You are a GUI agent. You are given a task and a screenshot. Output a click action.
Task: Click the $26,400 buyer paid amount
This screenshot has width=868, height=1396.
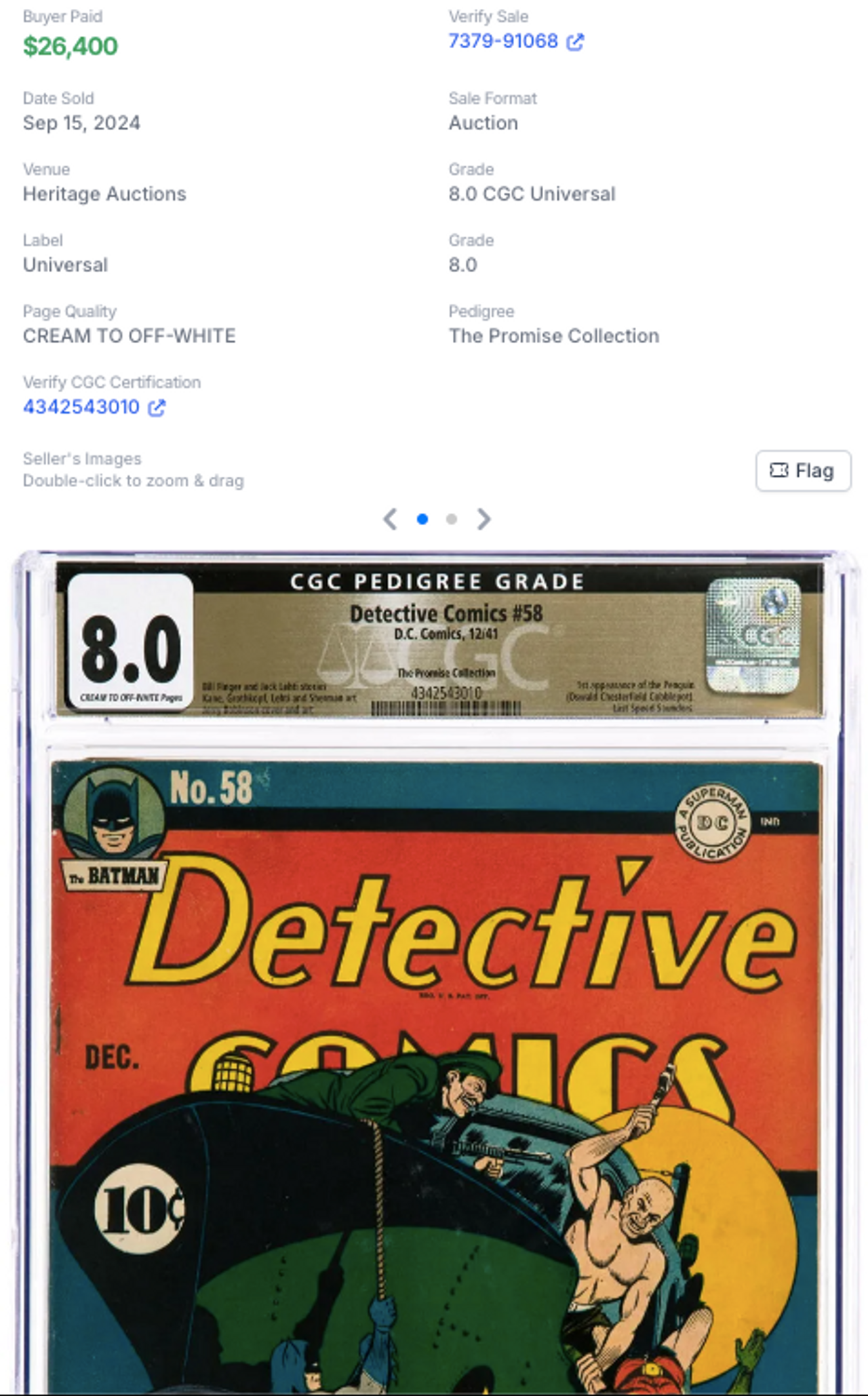point(71,46)
